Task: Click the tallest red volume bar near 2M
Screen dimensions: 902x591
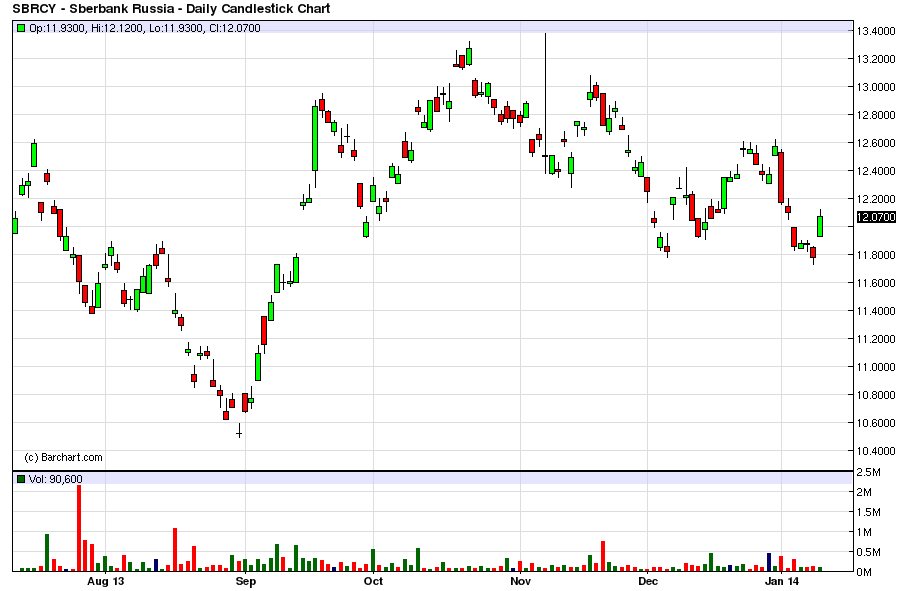Action: [x=79, y=528]
